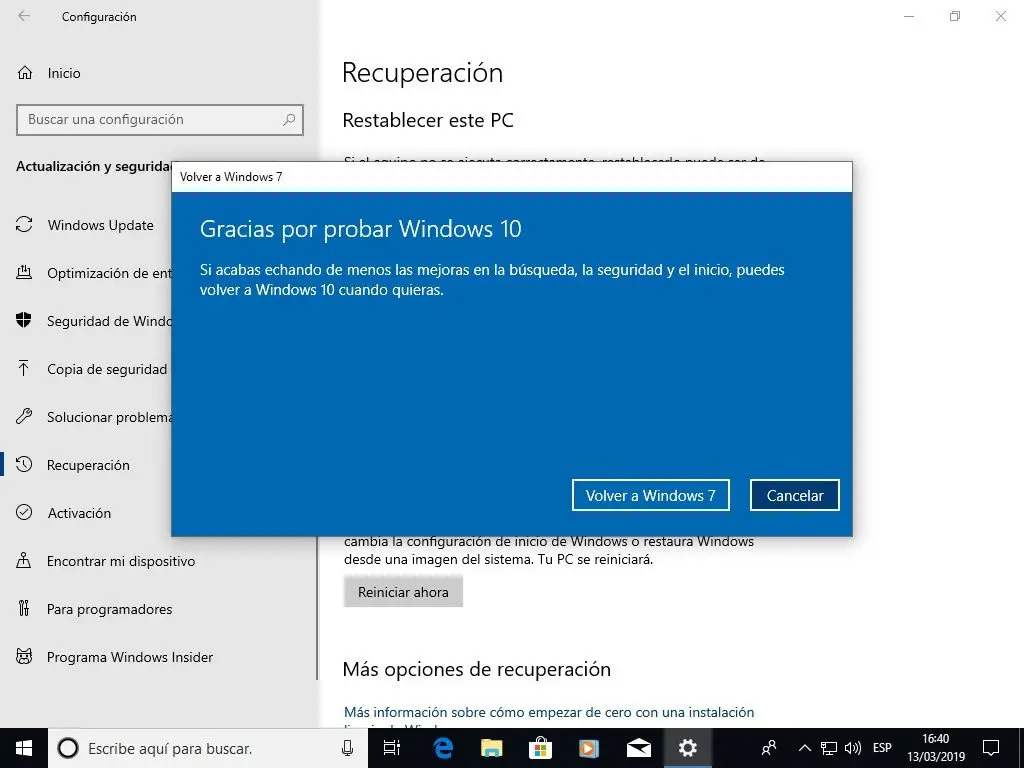Viewport: 1024px width, 768px height.
Task: Click the Buscar una configuración field
Action: (x=160, y=120)
